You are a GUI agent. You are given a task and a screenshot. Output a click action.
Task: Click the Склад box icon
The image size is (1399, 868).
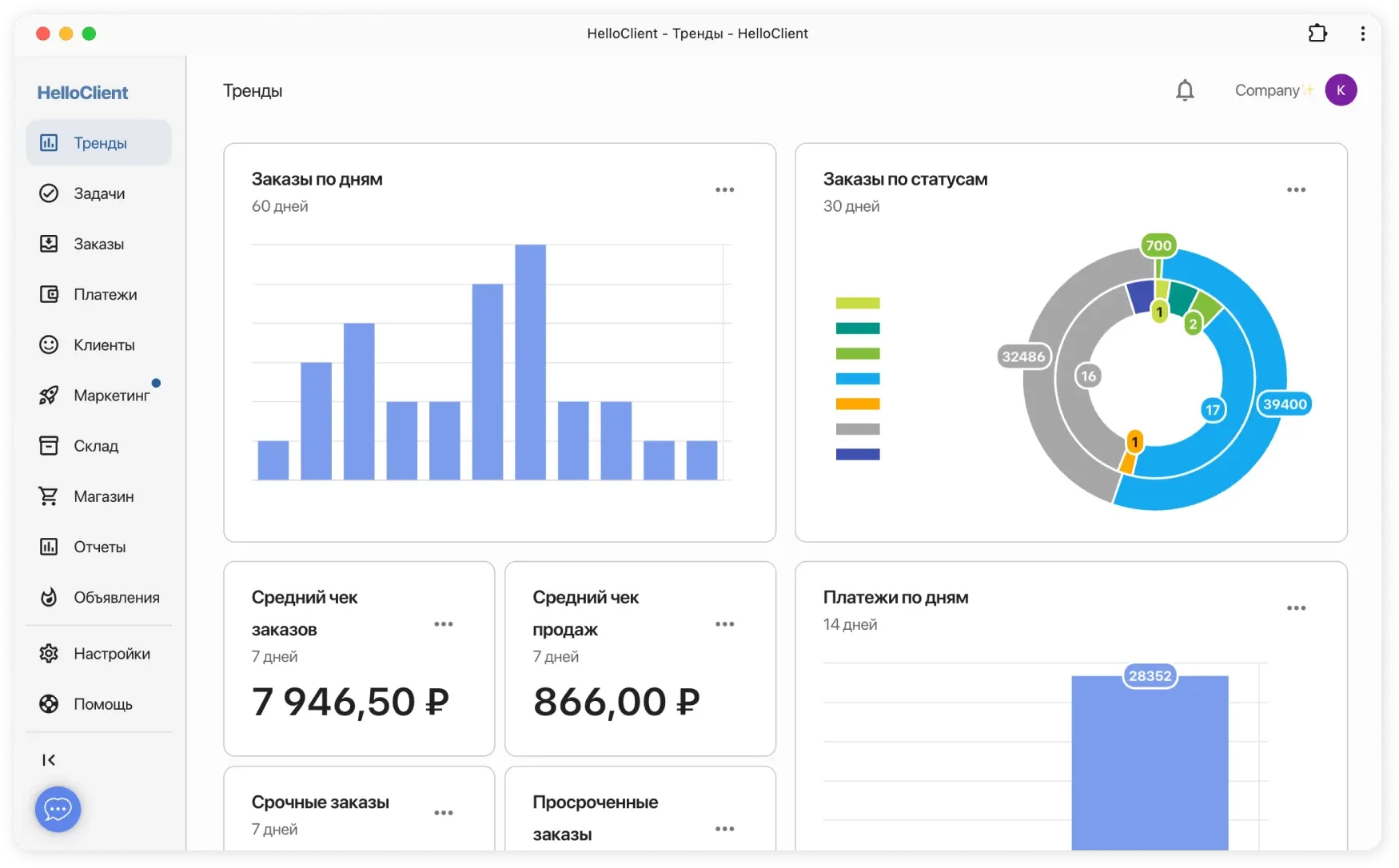[49, 446]
